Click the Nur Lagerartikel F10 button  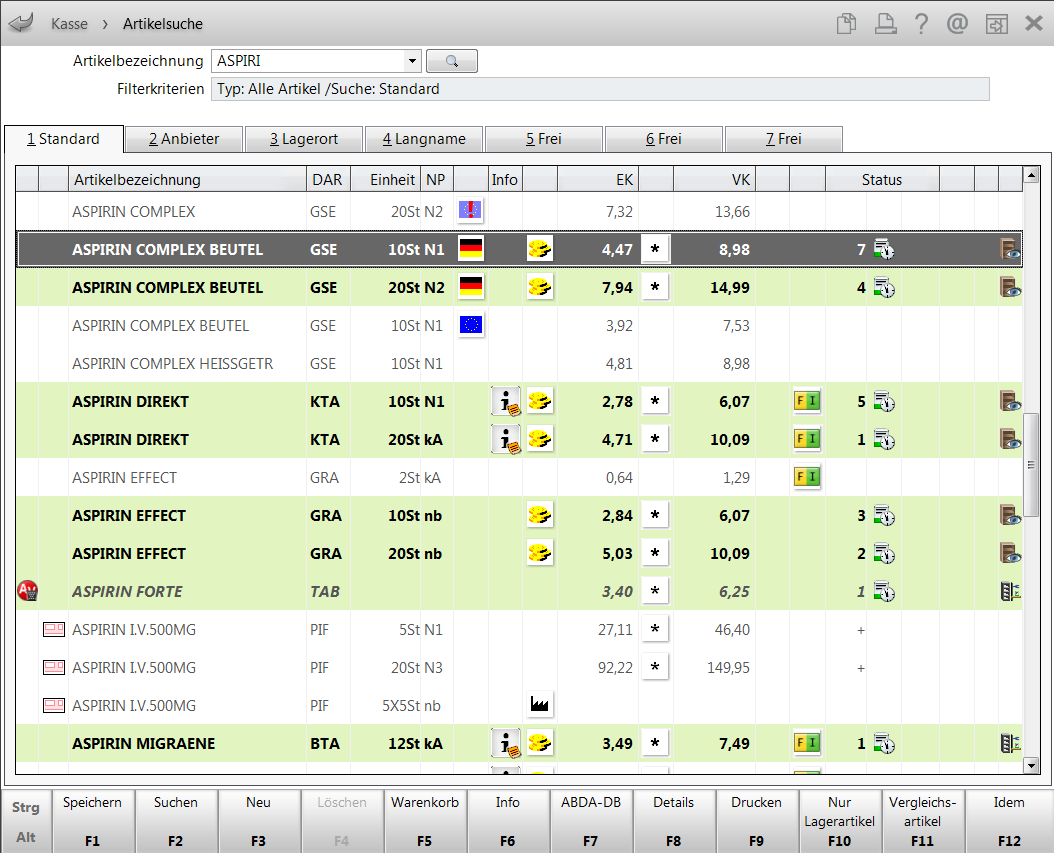840,821
